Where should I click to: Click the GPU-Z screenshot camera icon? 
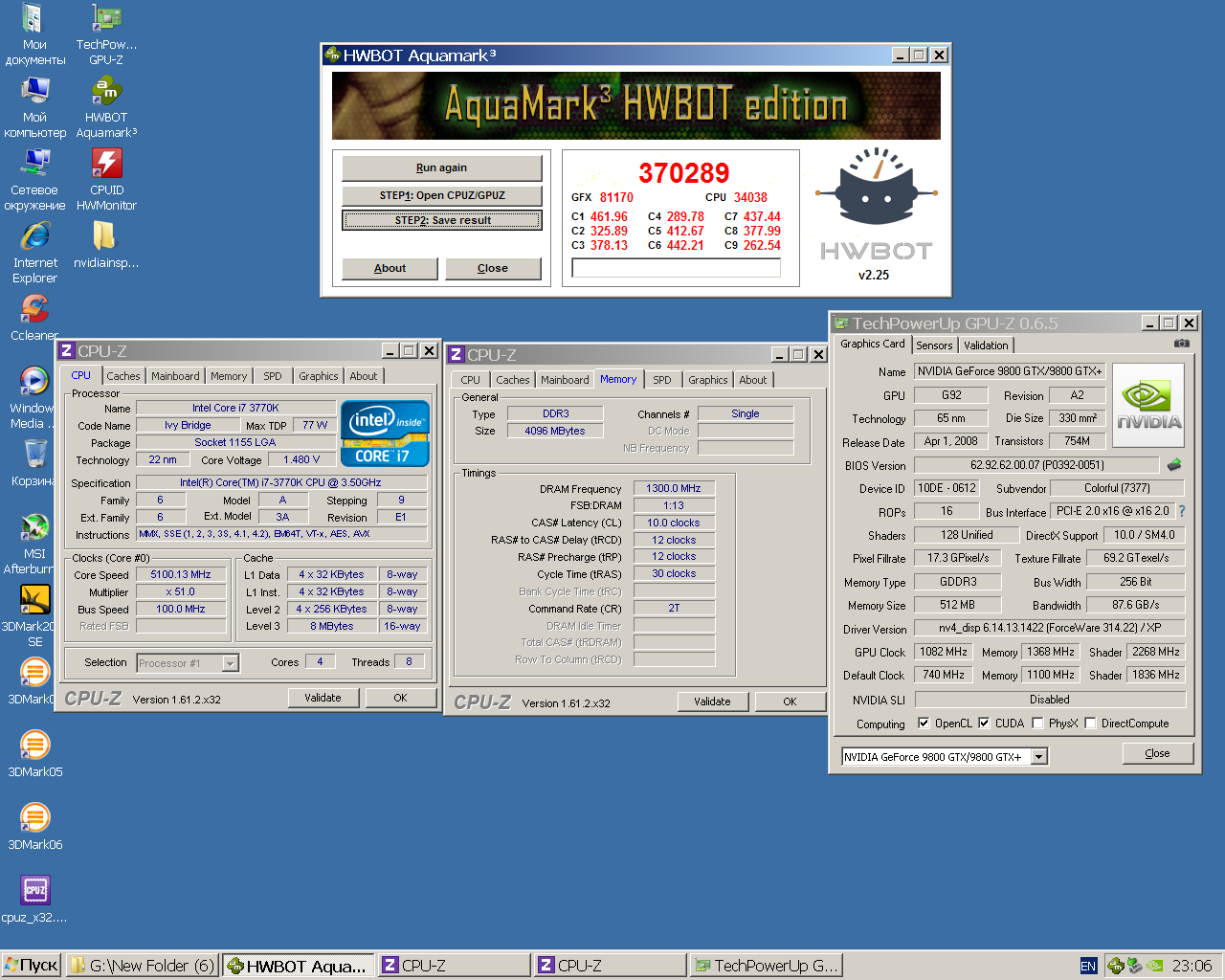pyautogui.click(x=1182, y=344)
